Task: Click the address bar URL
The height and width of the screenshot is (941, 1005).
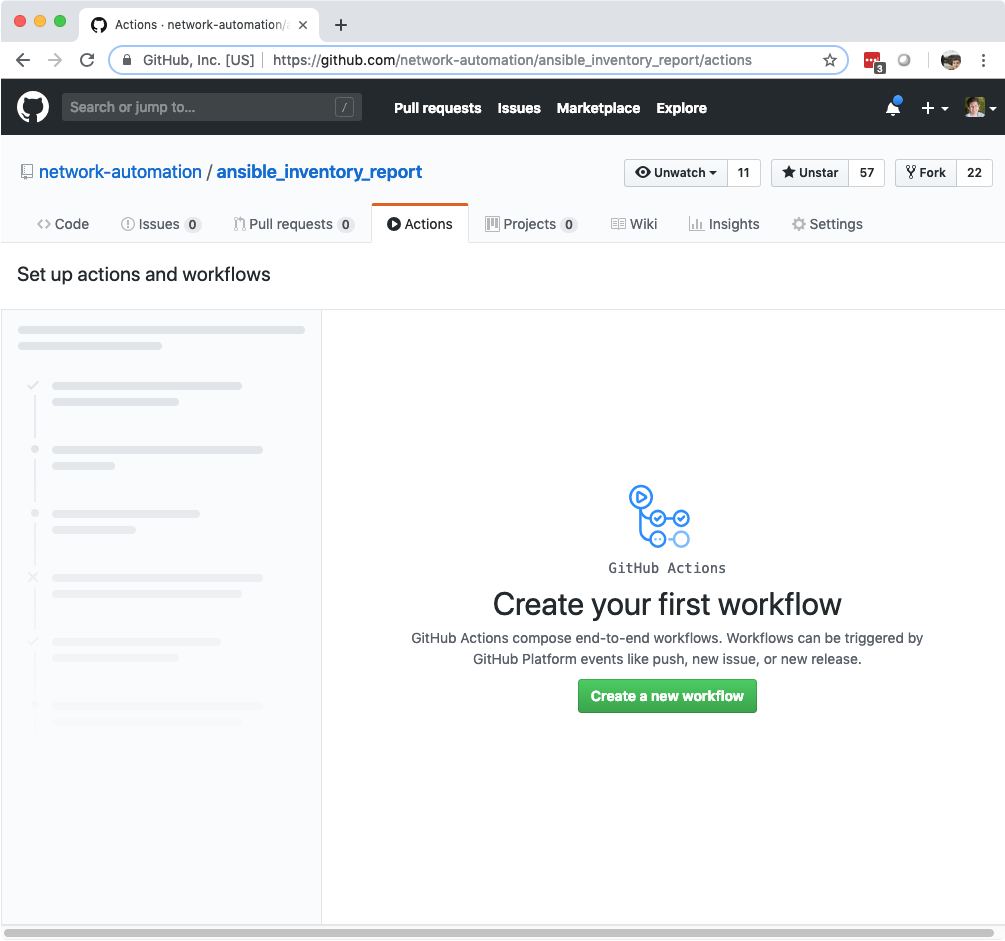Action: (x=512, y=60)
